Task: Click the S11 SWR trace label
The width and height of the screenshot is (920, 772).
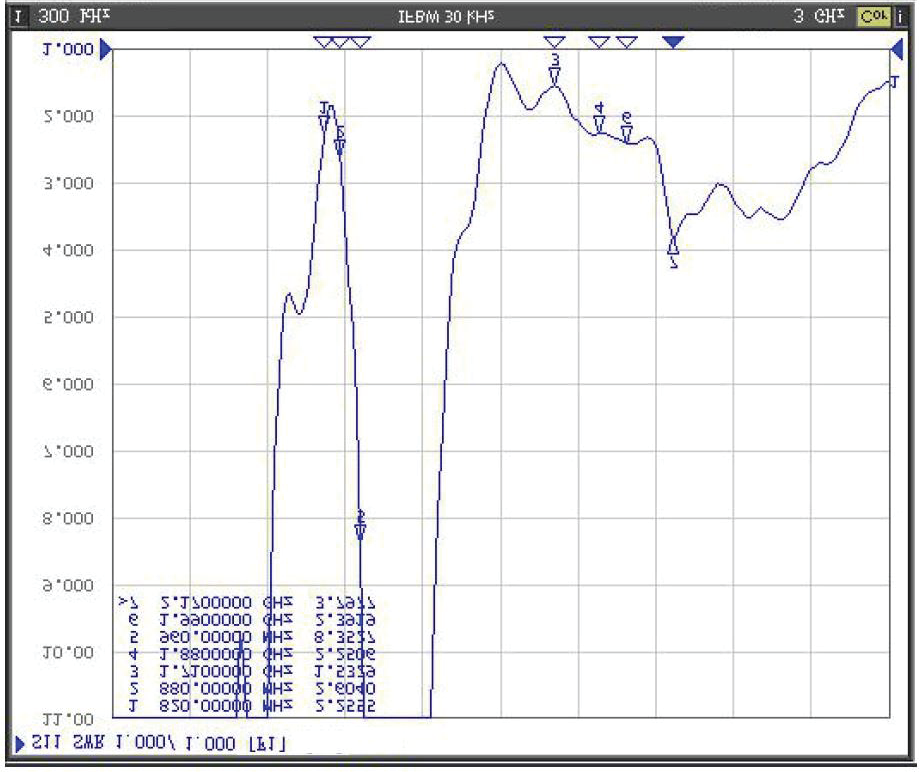Action: click(x=160, y=743)
